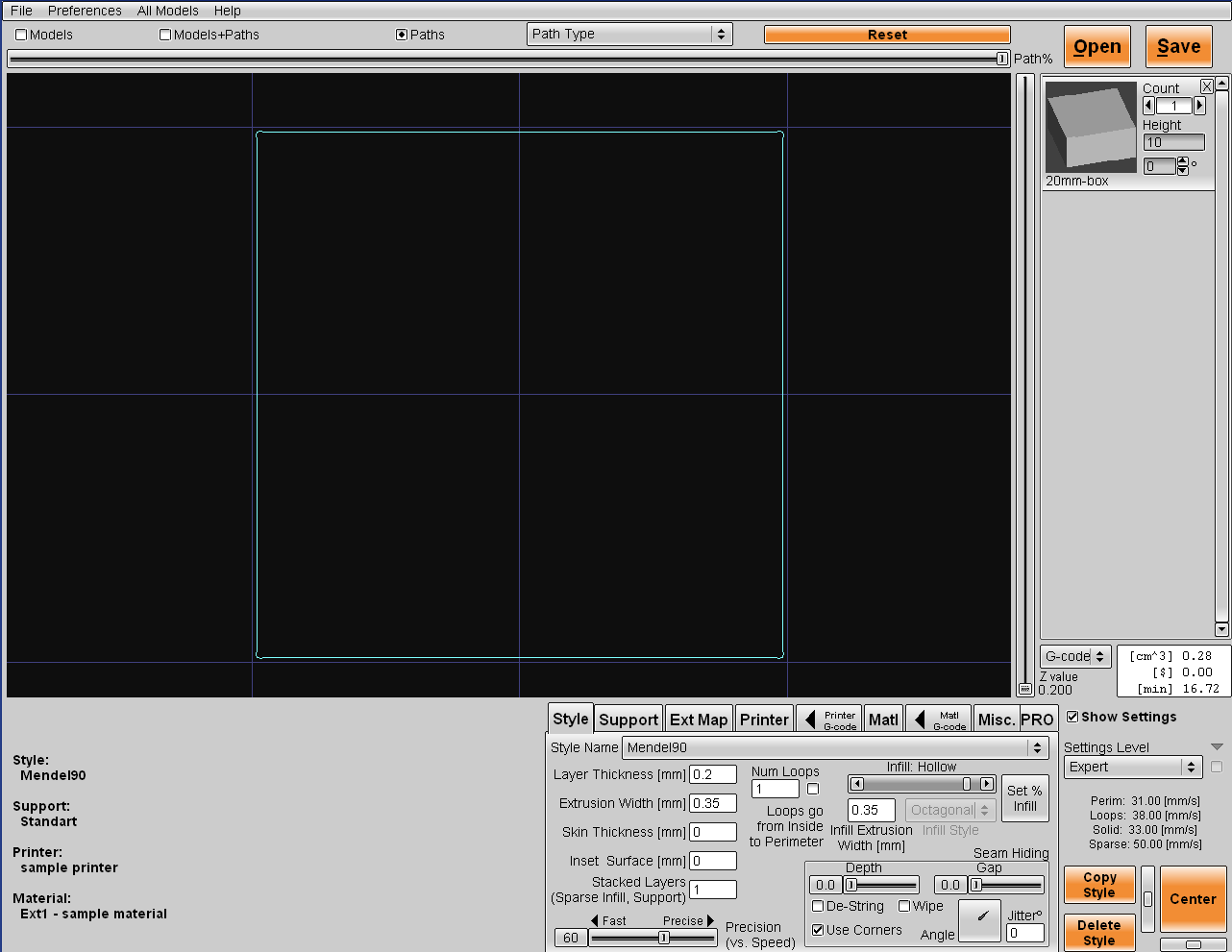Click infill scrollbar left arrow
1232x952 pixels.
(x=857, y=784)
